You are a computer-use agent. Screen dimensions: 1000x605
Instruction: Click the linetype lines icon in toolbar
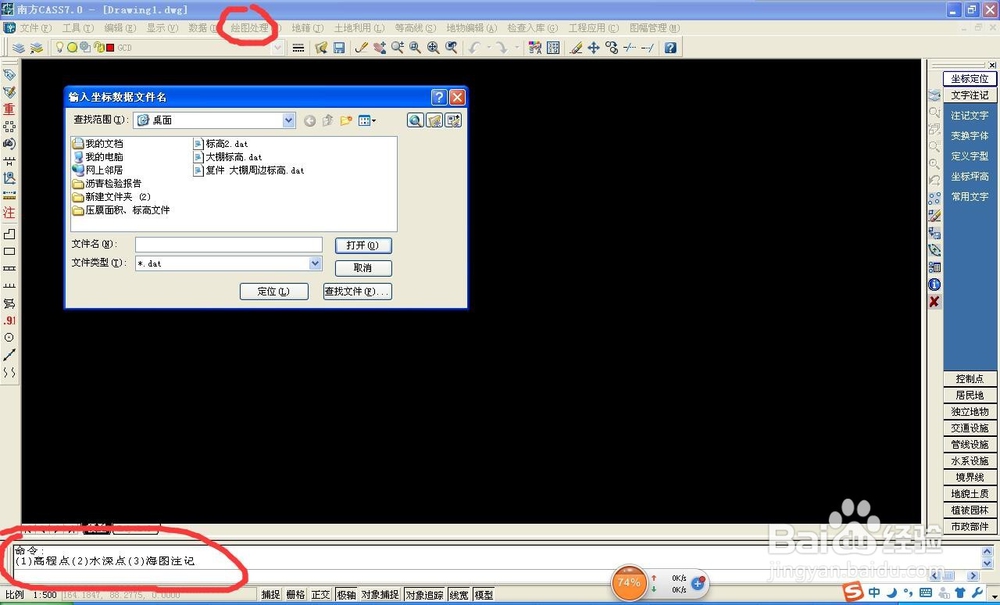pos(298,48)
